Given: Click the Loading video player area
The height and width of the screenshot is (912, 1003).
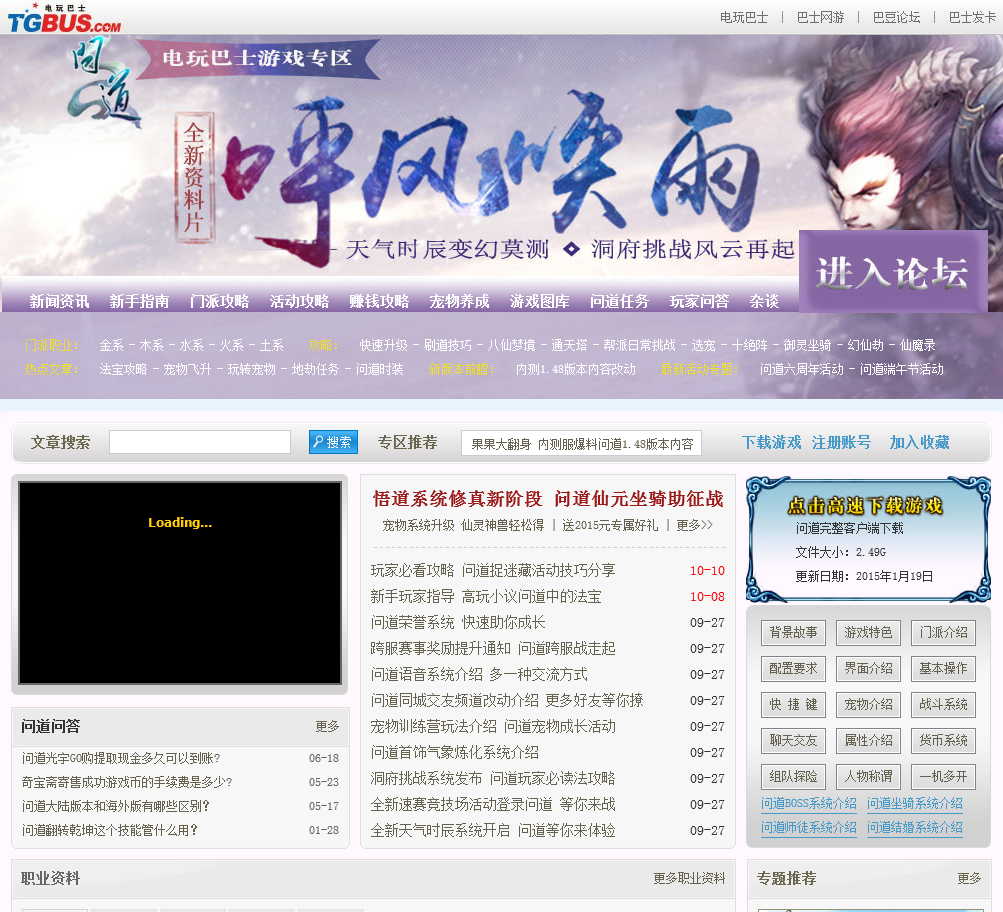Looking at the screenshot, I should click(x=180, y=583).
